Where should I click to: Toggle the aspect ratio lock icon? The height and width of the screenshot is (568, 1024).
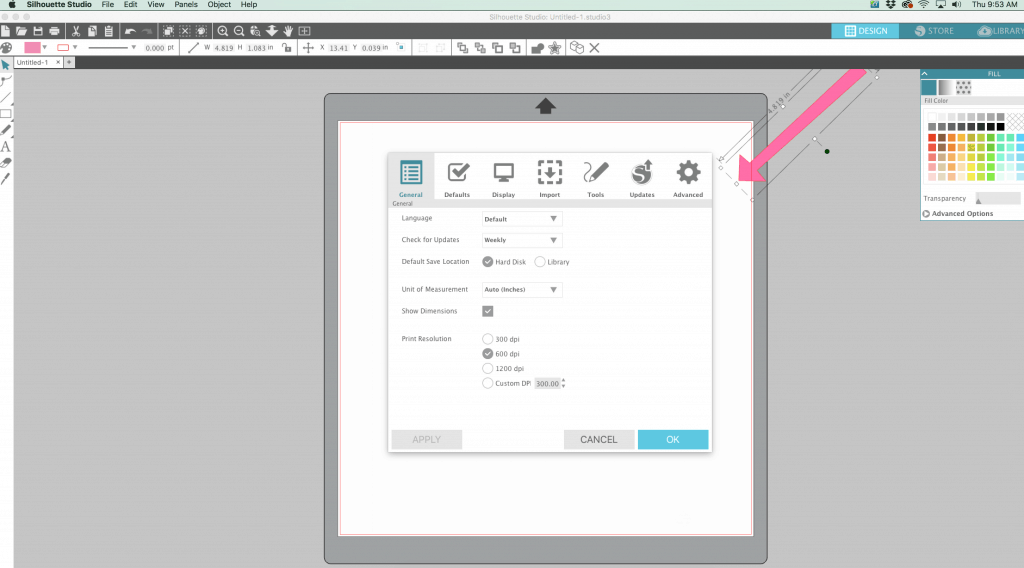coord(287,48)
